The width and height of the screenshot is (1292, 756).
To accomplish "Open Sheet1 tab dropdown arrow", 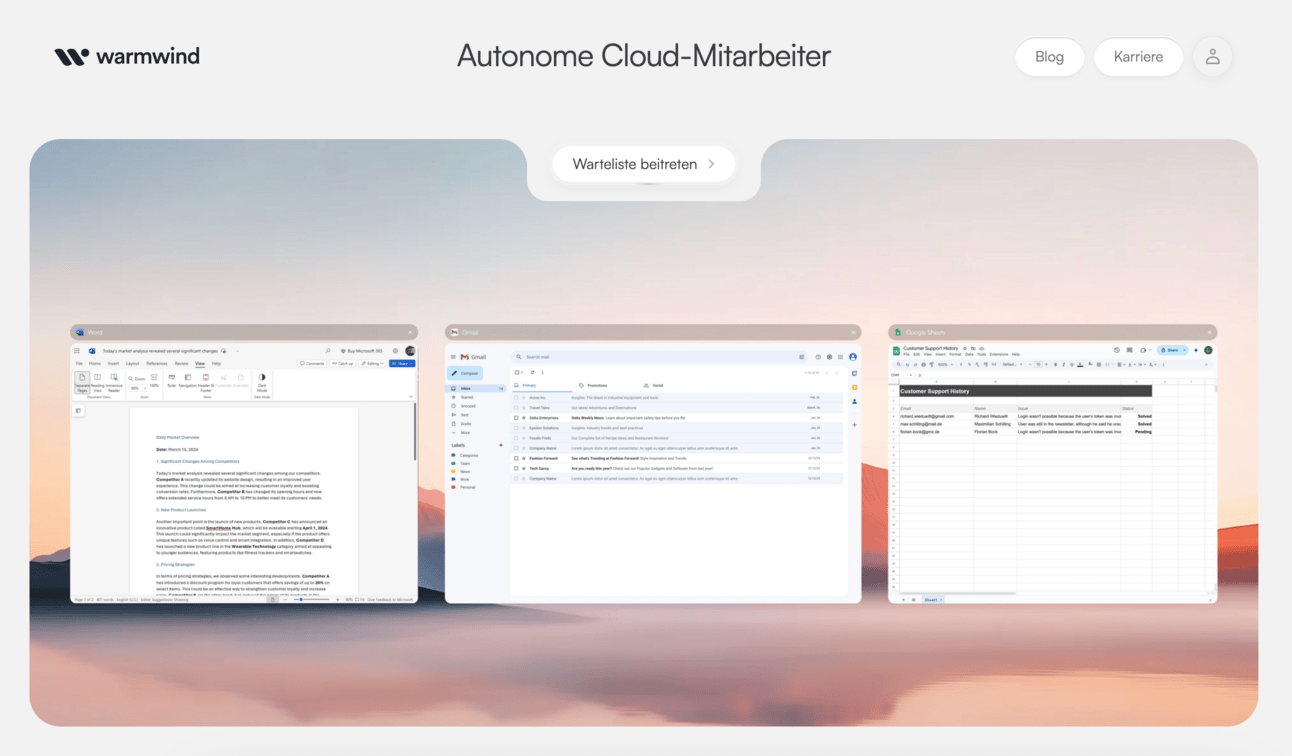I will click(x=941, y=600).
